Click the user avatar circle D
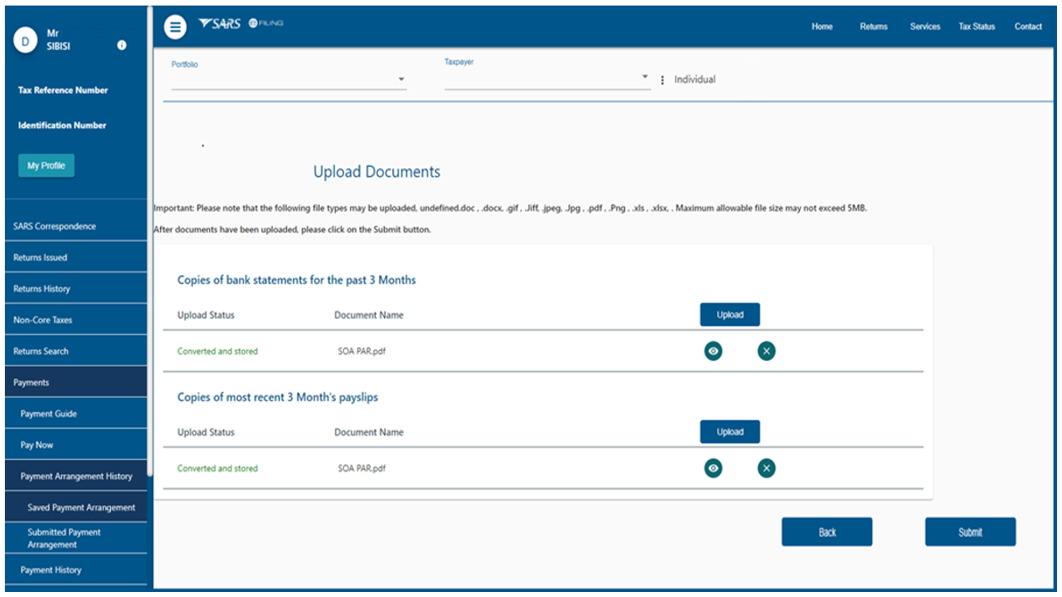This screenshot has height=597, width=1062. click(25, 42)
